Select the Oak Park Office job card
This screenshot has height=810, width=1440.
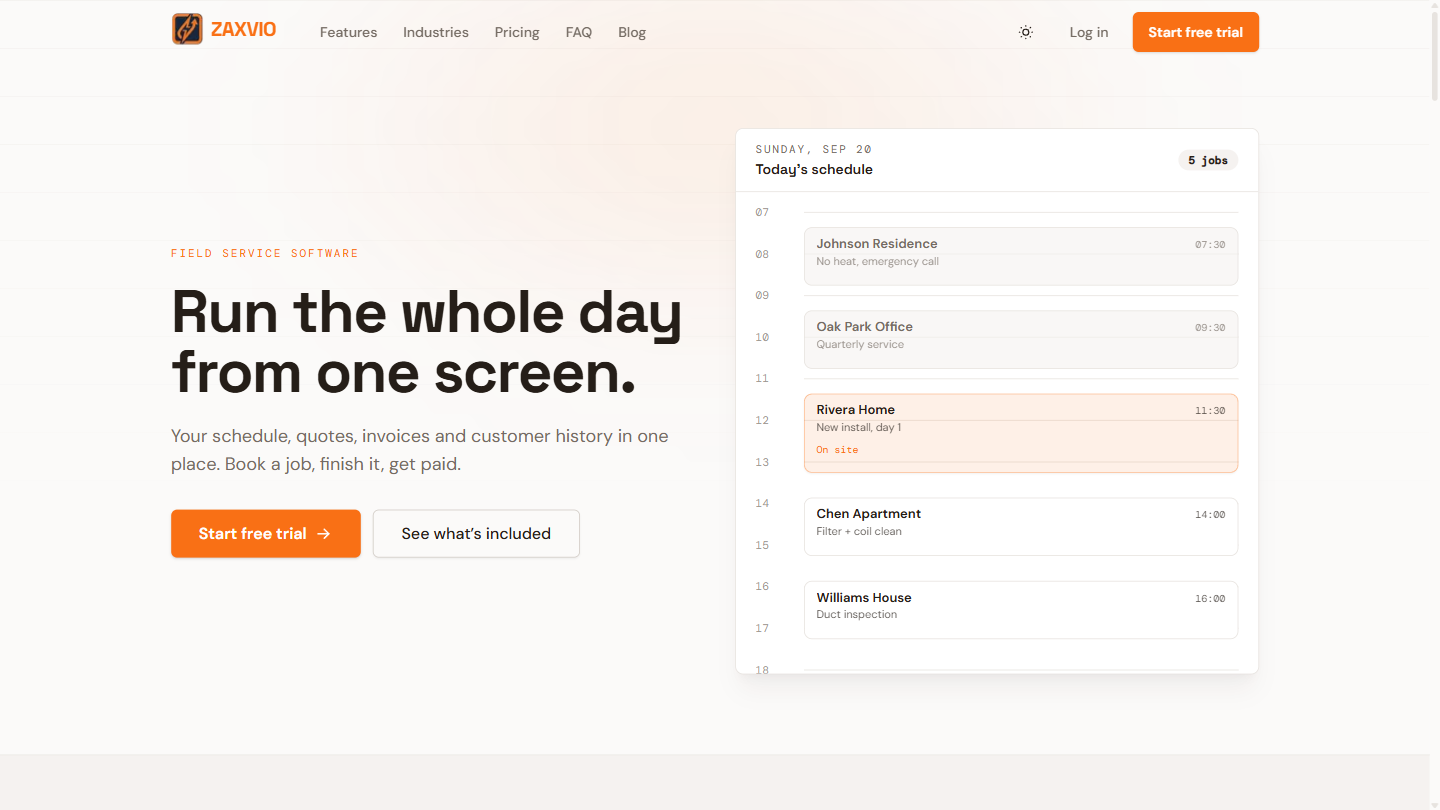click(1021, 339)
